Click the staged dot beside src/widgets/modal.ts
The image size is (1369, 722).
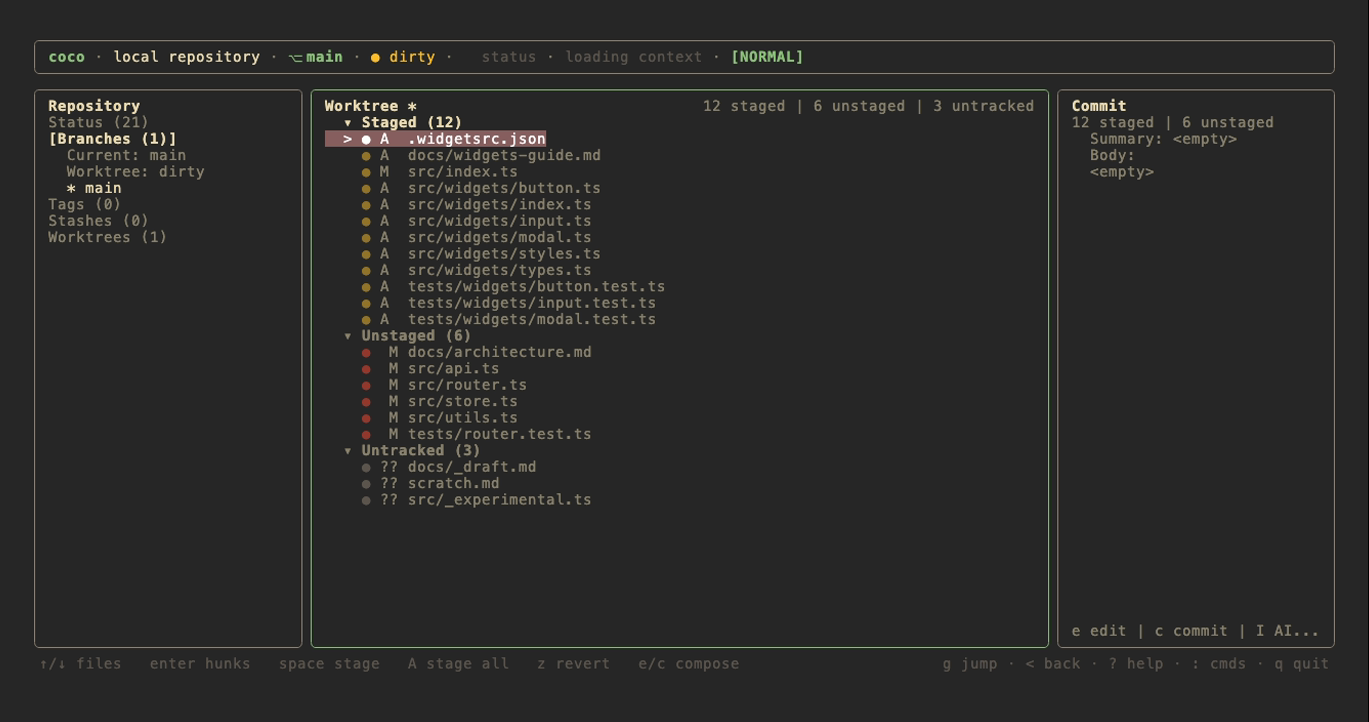366,238
